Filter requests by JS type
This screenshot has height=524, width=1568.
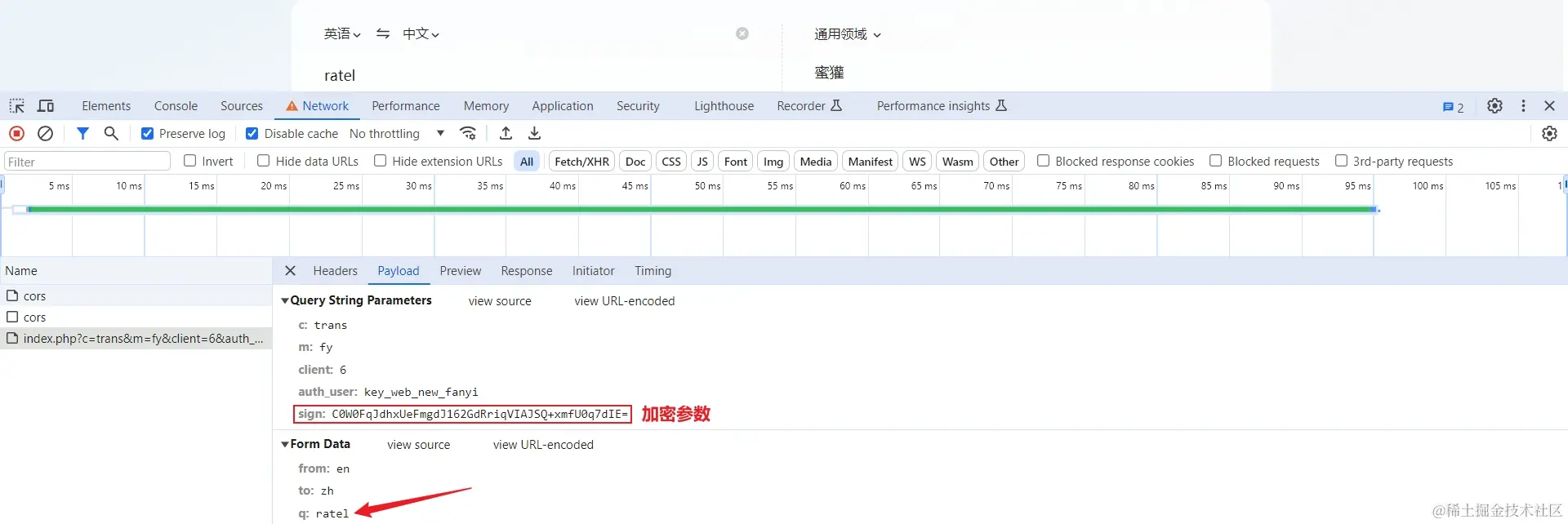point(702,162)
